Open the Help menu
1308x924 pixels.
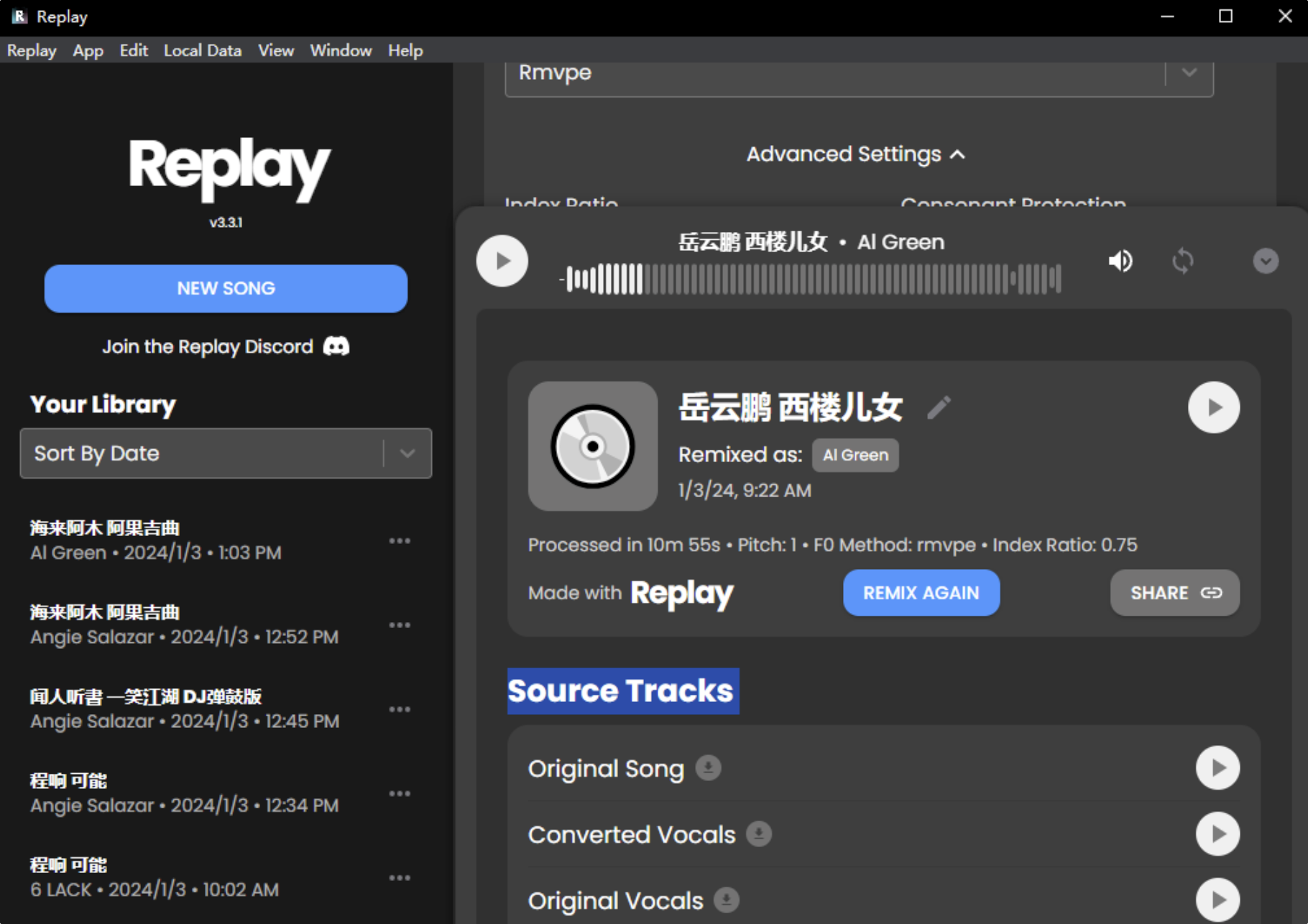coord(405,50)
